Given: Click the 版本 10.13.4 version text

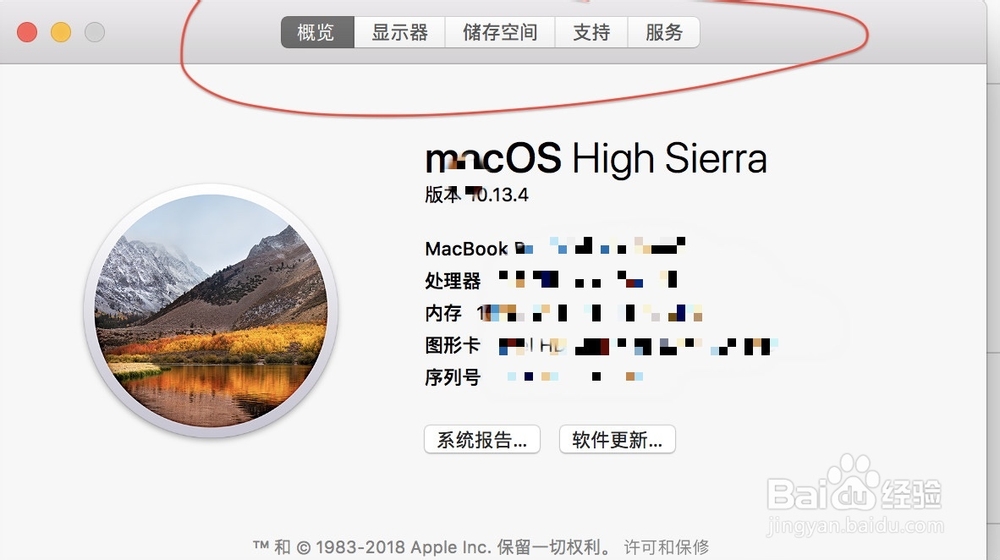Looking at the screenshot, I should [476, 195].
